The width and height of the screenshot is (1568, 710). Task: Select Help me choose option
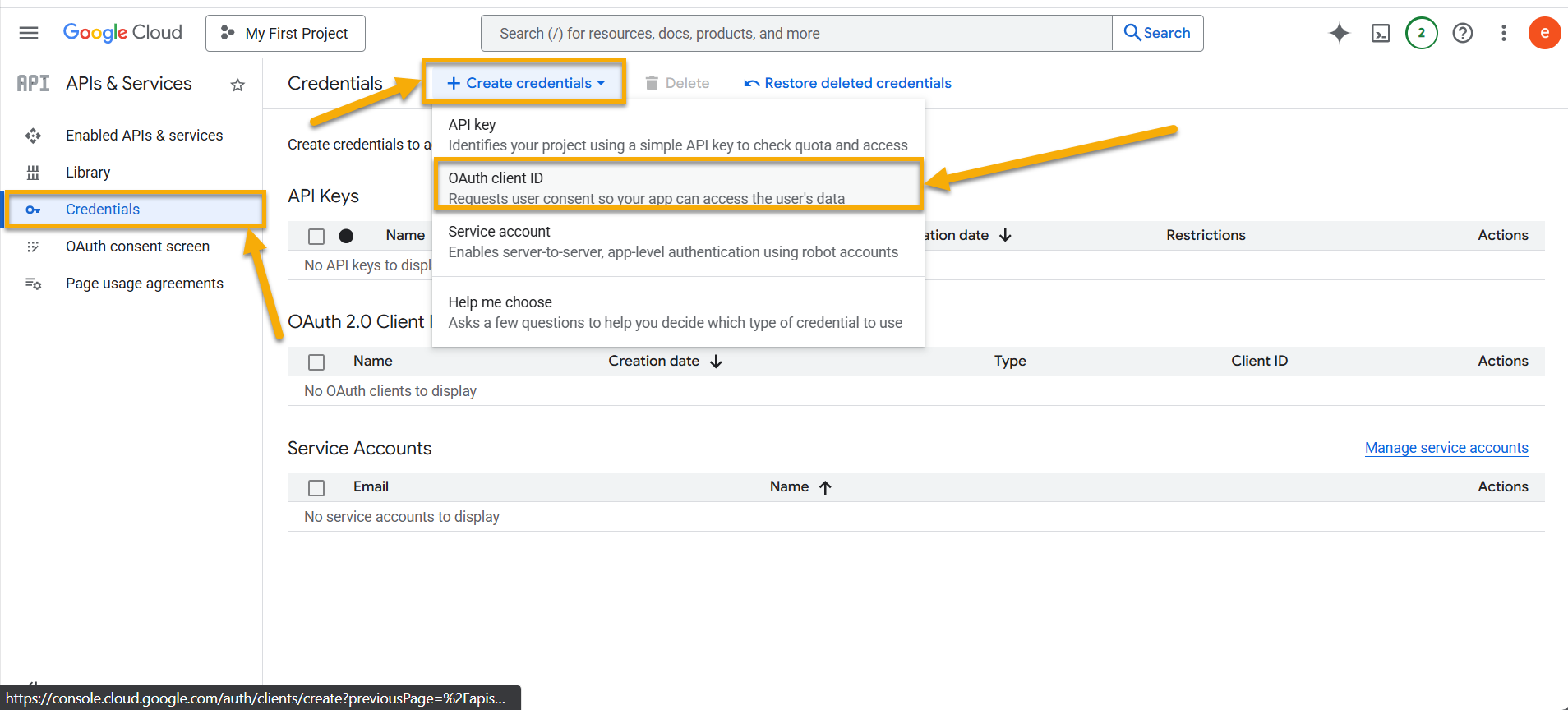click(x=678, y=312)
